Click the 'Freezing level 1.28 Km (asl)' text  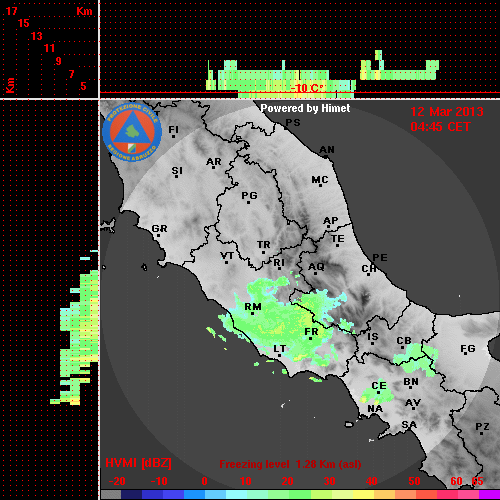pos(290,464)
